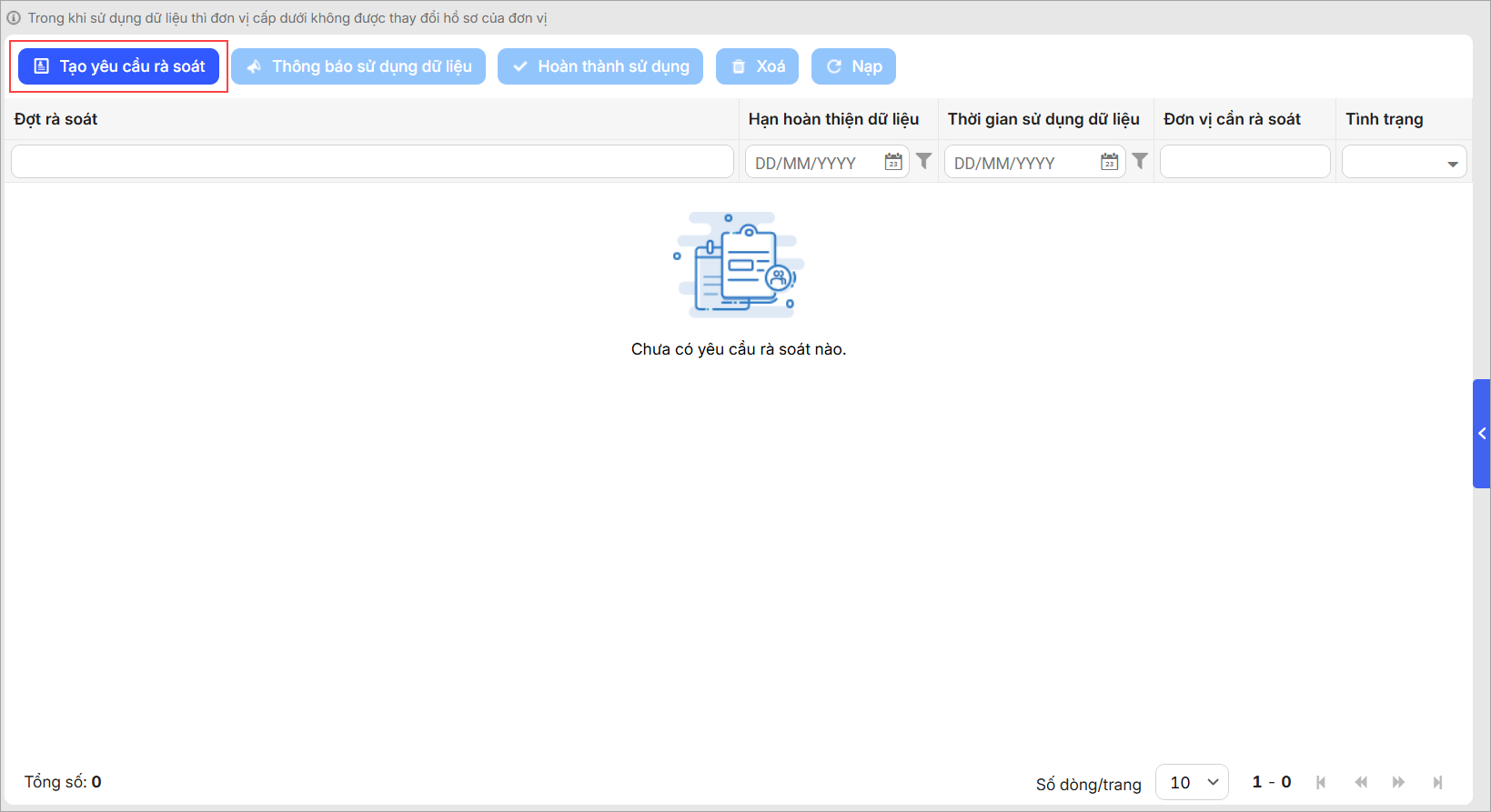Go to the next page
The height and width of the screenshot is (812, 1491).
point(1398,782)
